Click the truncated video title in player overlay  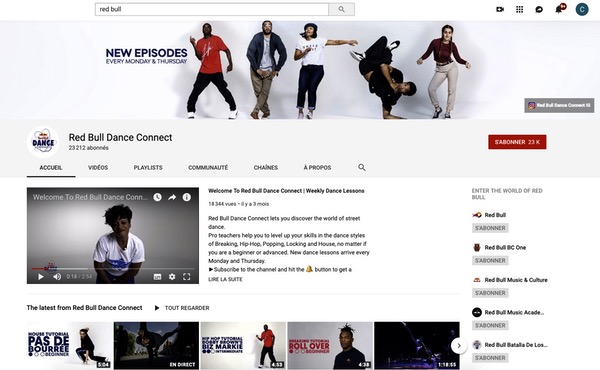[x=90, y=197]
